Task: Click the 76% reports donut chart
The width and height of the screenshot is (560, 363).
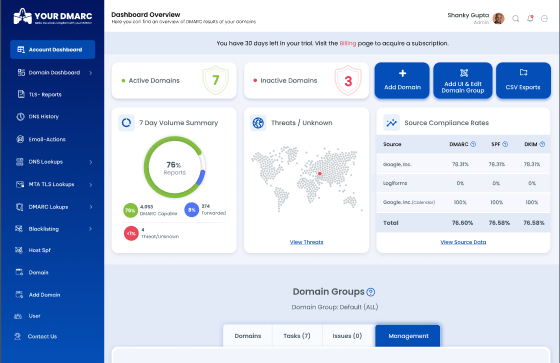Action: point(175,167)
